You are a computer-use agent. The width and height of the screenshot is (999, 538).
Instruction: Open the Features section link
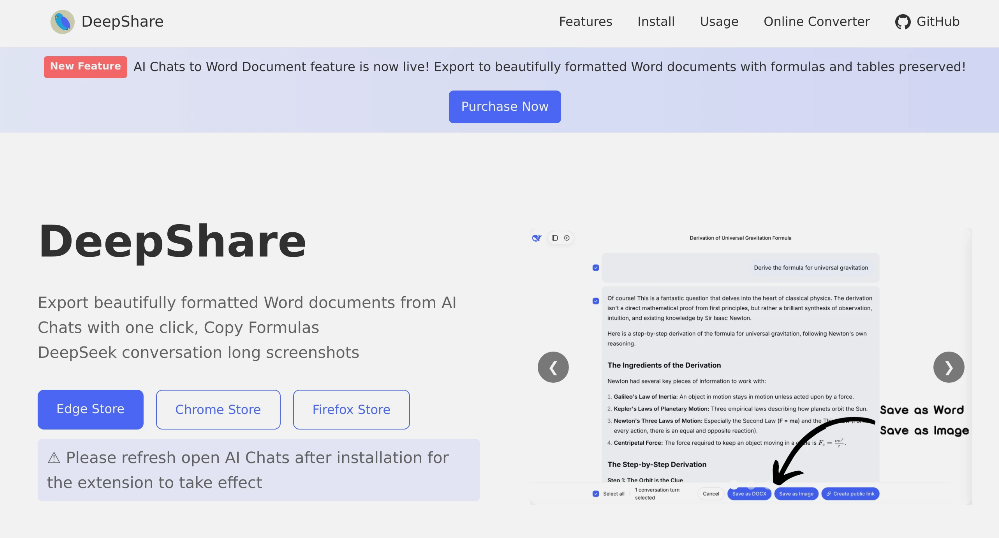pos(586,22)
